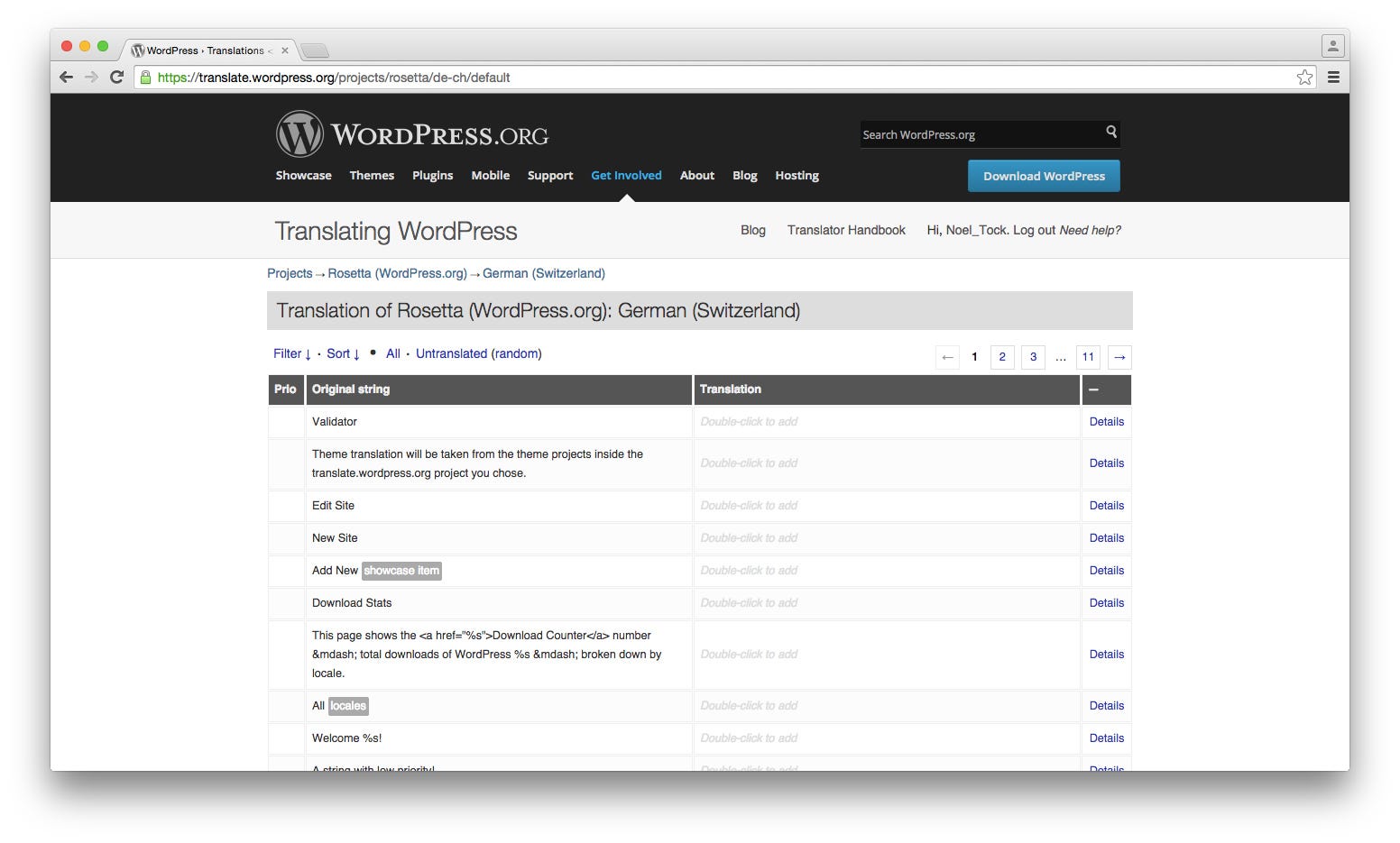1400x843 pixels.
Task: Go to German (Switzerland) breadcrumb
Action: pos(544,273)
